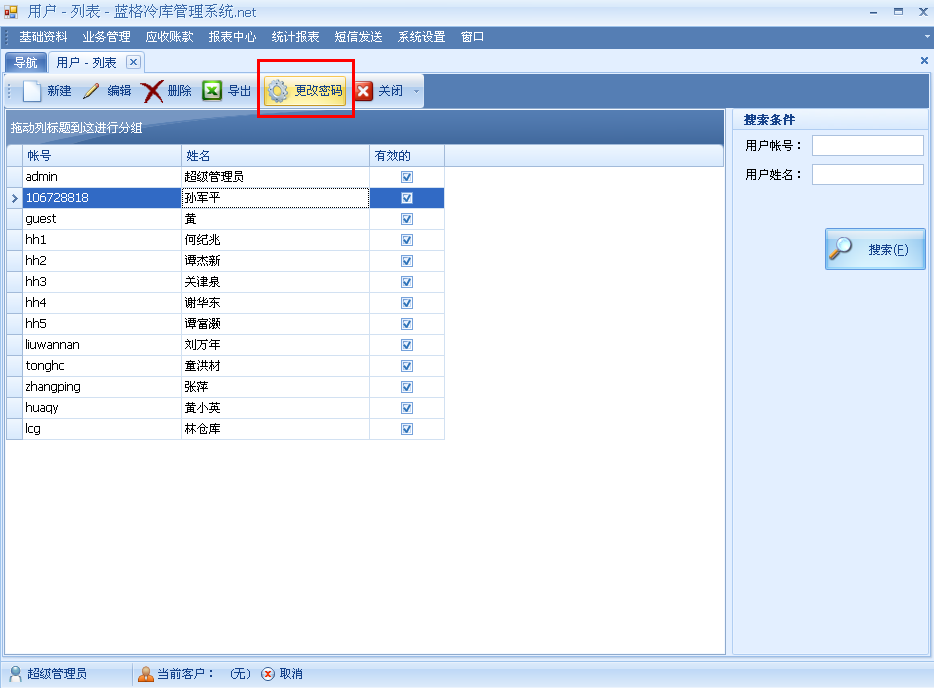This screenshot has height=688, width=934.
Task: Select the 用户 - 列表 tab
Action: coord(86,62)
